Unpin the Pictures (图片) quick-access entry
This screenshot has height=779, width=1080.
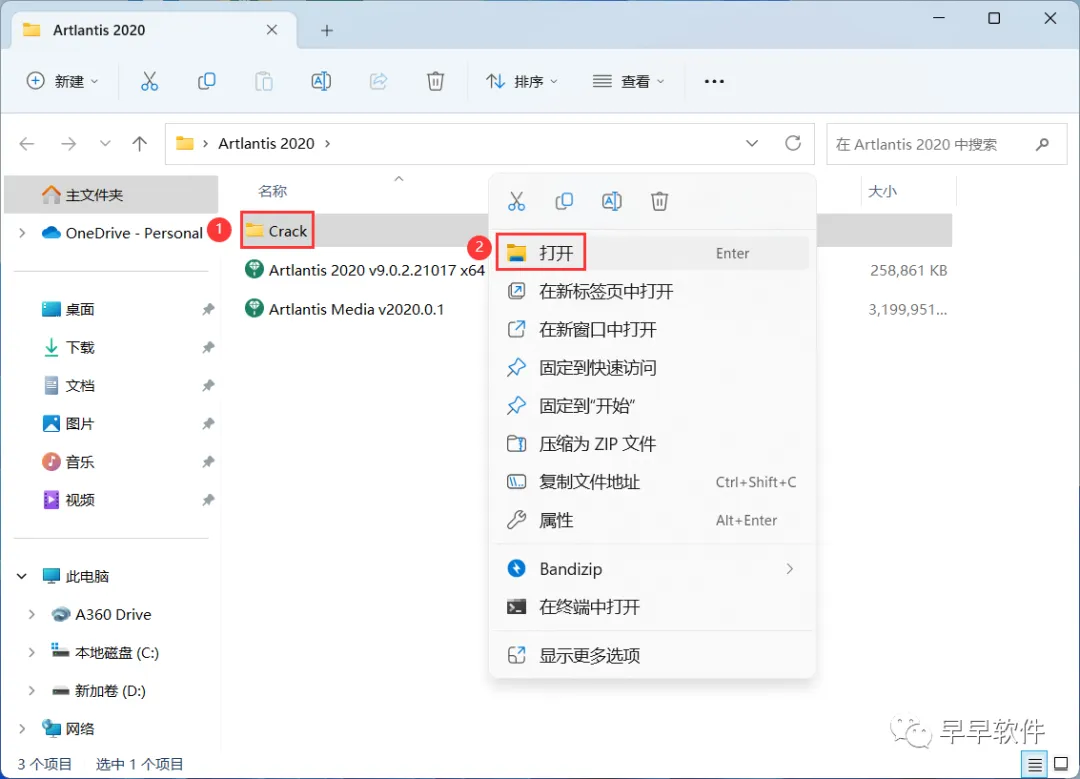point(208,424)
